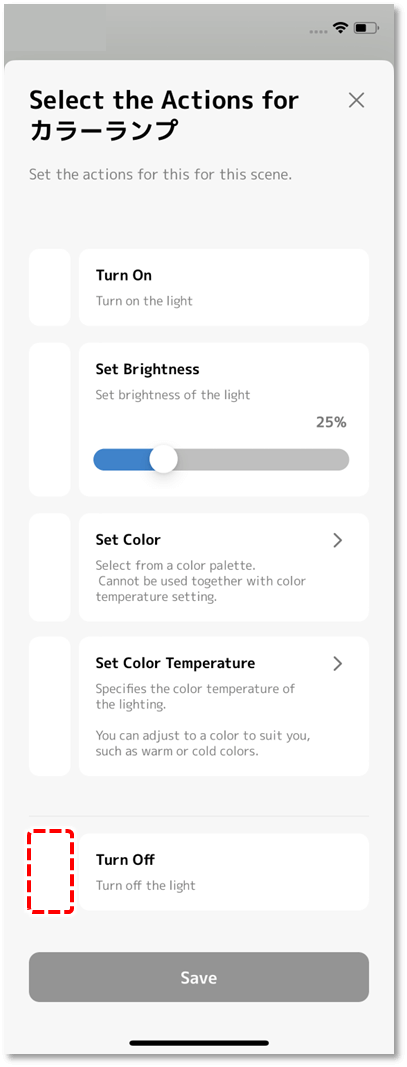Check the box beside Set Color
The width and height of the screenshot is (407, 1067).
coord(50,567)
